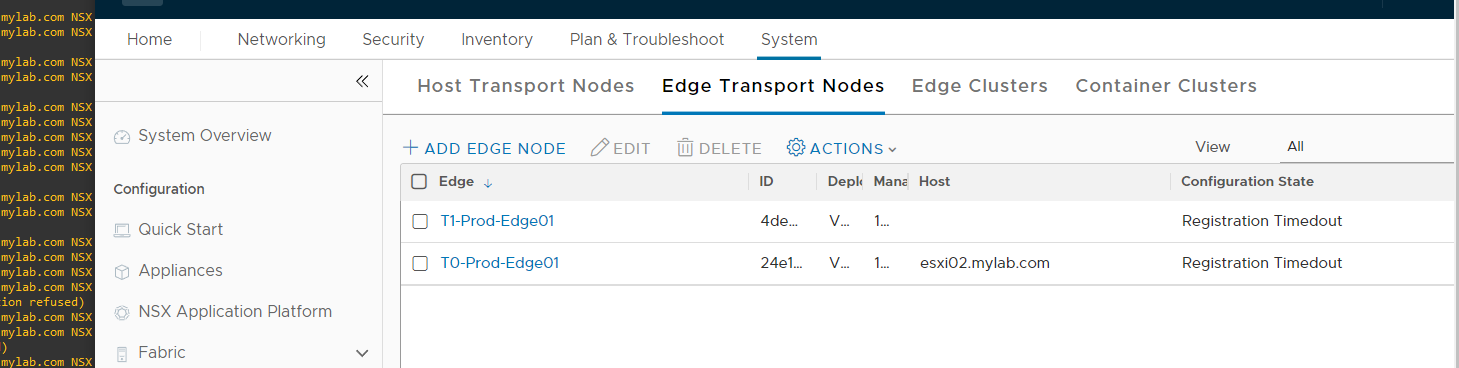Image resolution: width=1459 pixels, height=368 pixels.
Task: Sort by the Edge column header arrow
Action: pyautogui.click(x=488, y=183)
